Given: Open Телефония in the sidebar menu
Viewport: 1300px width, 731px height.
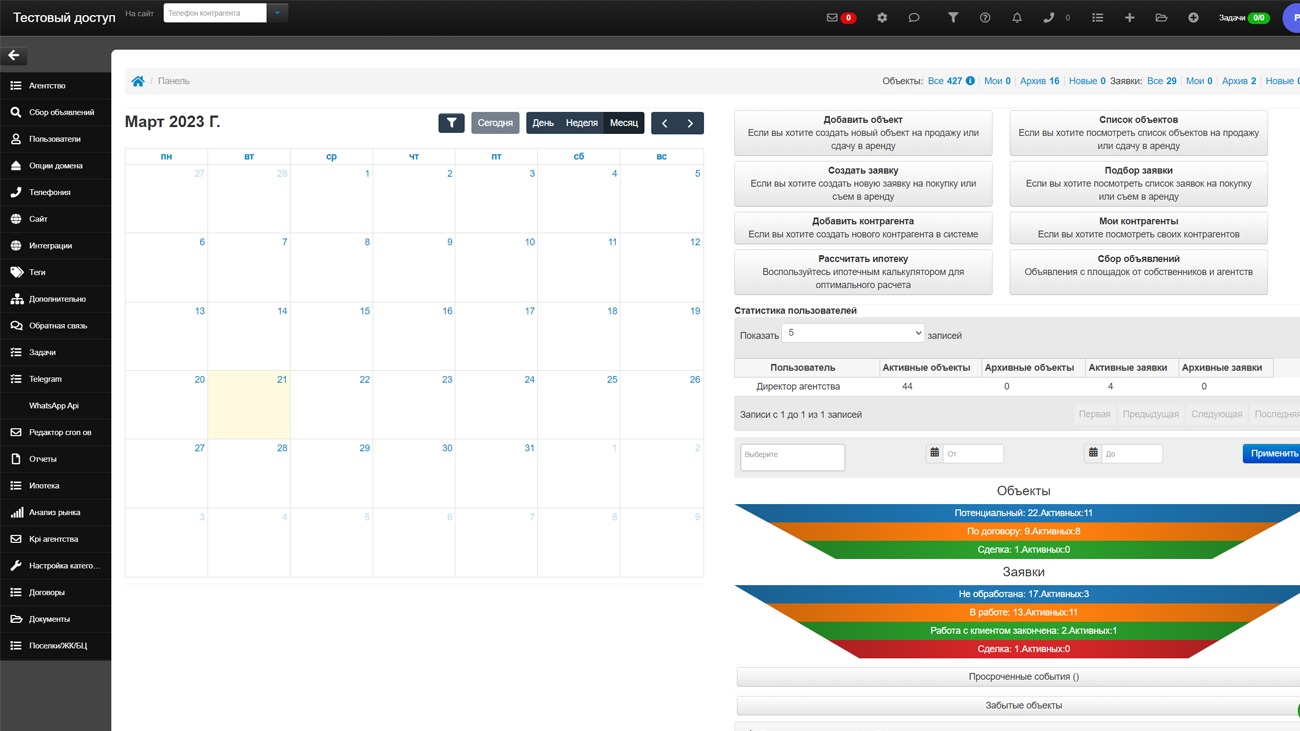Looking at the screenshot, I should 50,192.
